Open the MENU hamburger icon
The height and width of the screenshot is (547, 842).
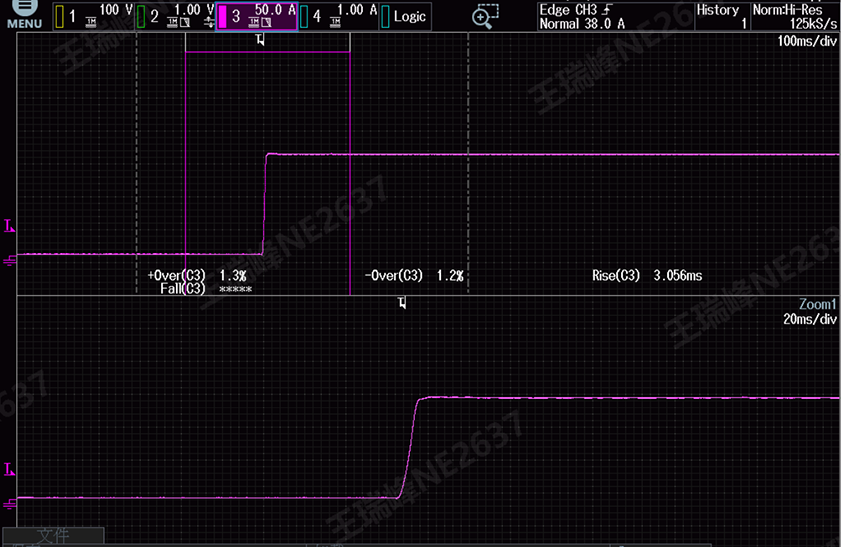pos(24,12)
